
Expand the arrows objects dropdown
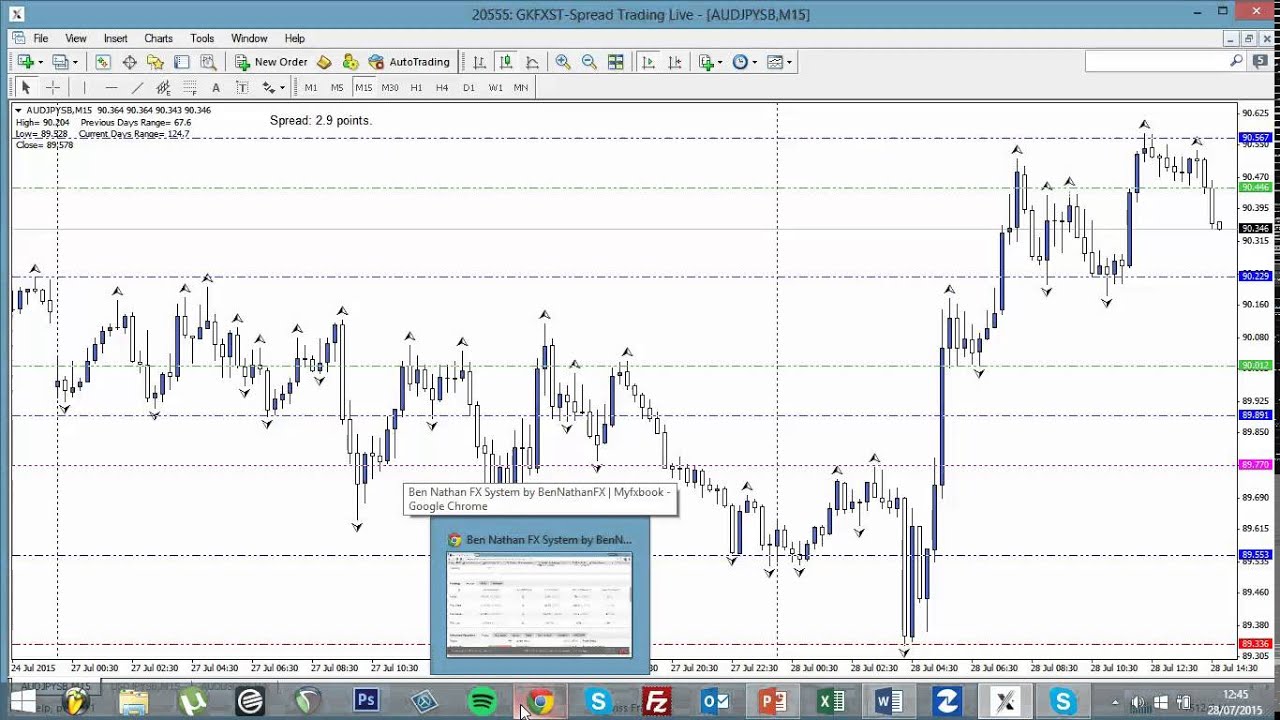click(282, 89)
